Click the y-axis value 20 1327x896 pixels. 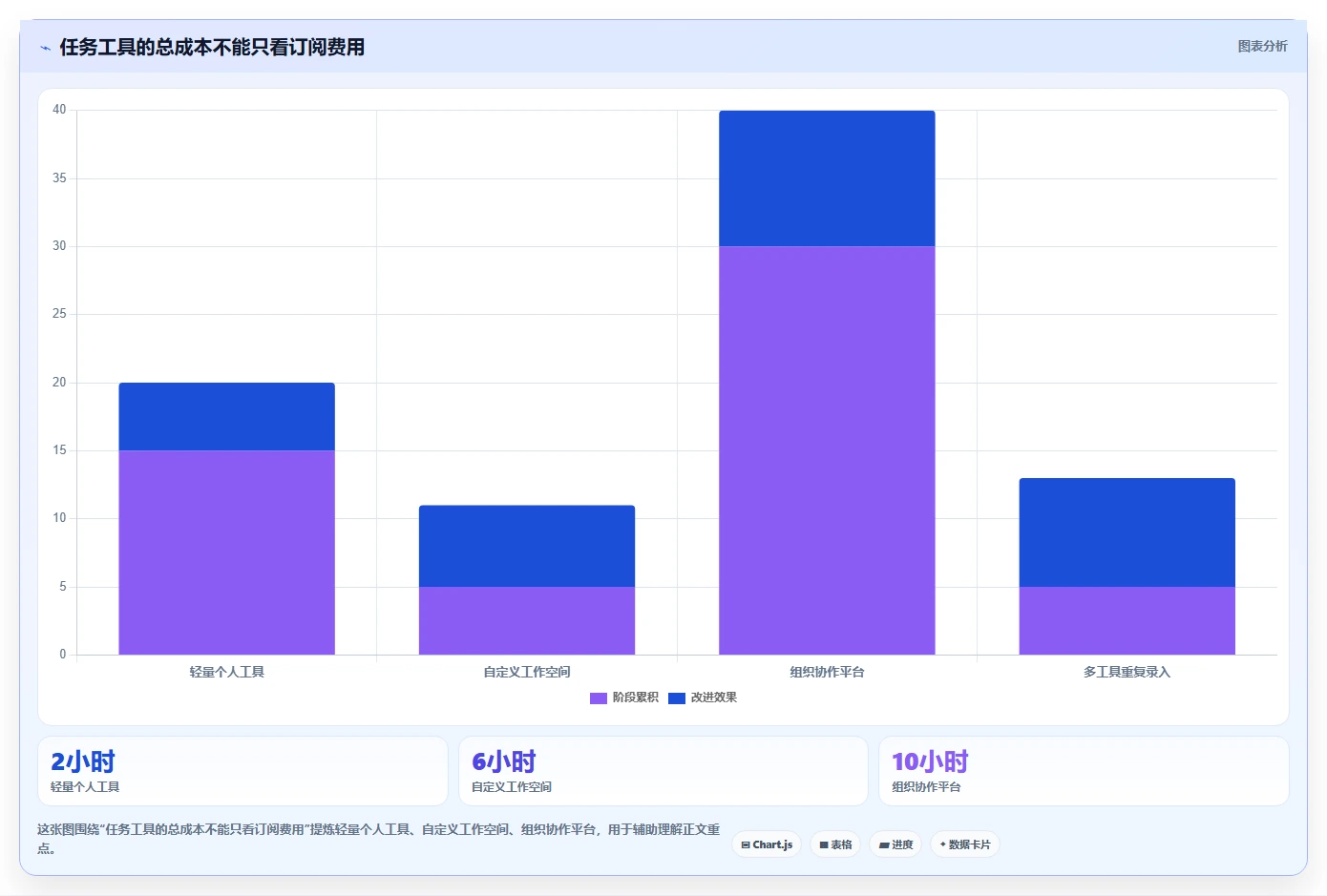59,383
